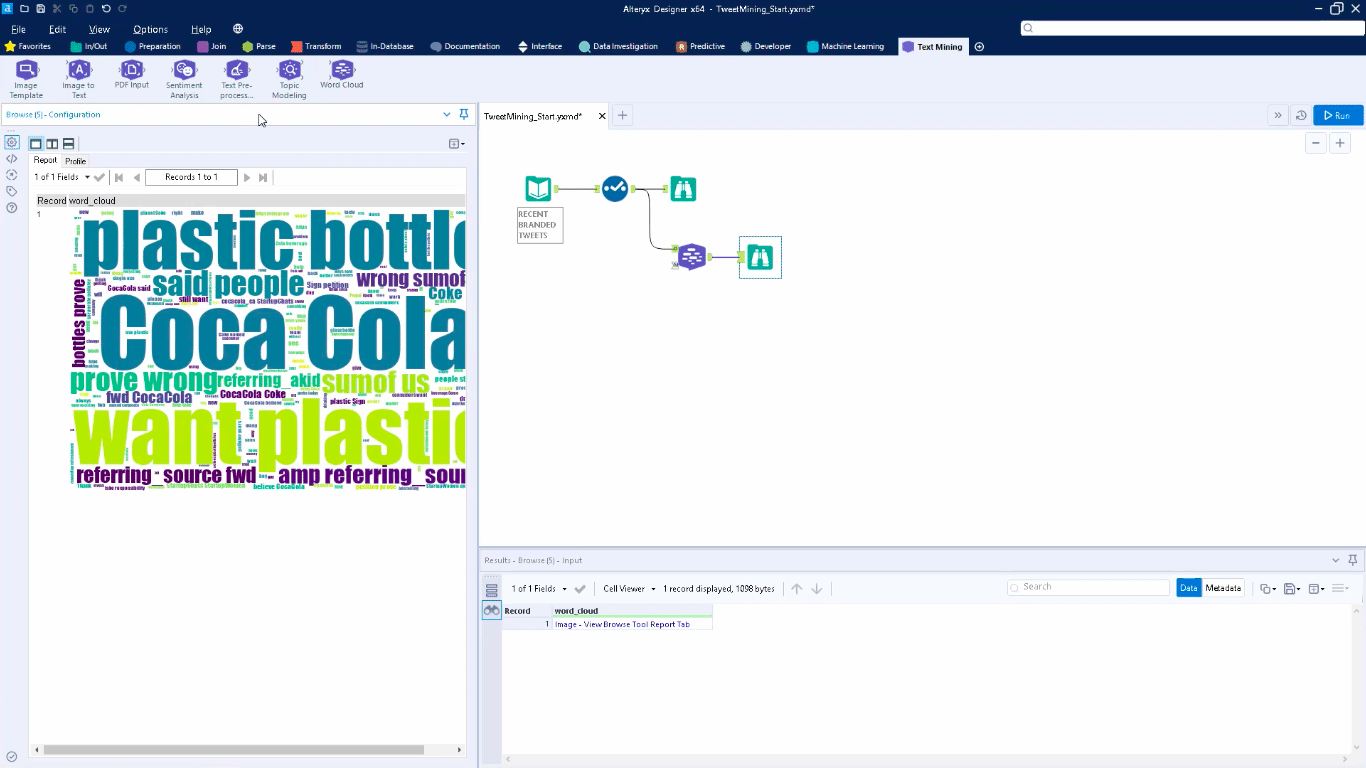Pin the Configuration panel
Viewport: 1366px width, 768px height.
click(463, 114)
